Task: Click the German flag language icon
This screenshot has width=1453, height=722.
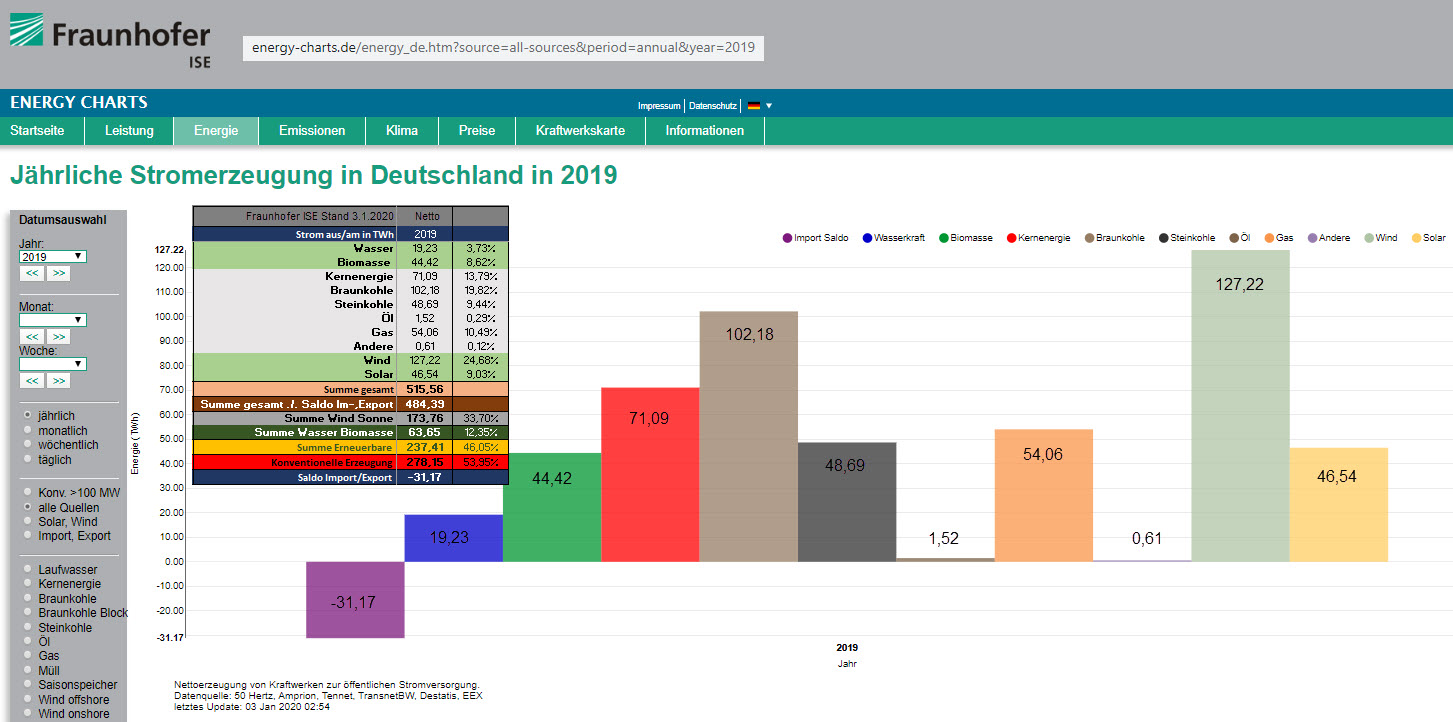Action: [x=753, y=106]
